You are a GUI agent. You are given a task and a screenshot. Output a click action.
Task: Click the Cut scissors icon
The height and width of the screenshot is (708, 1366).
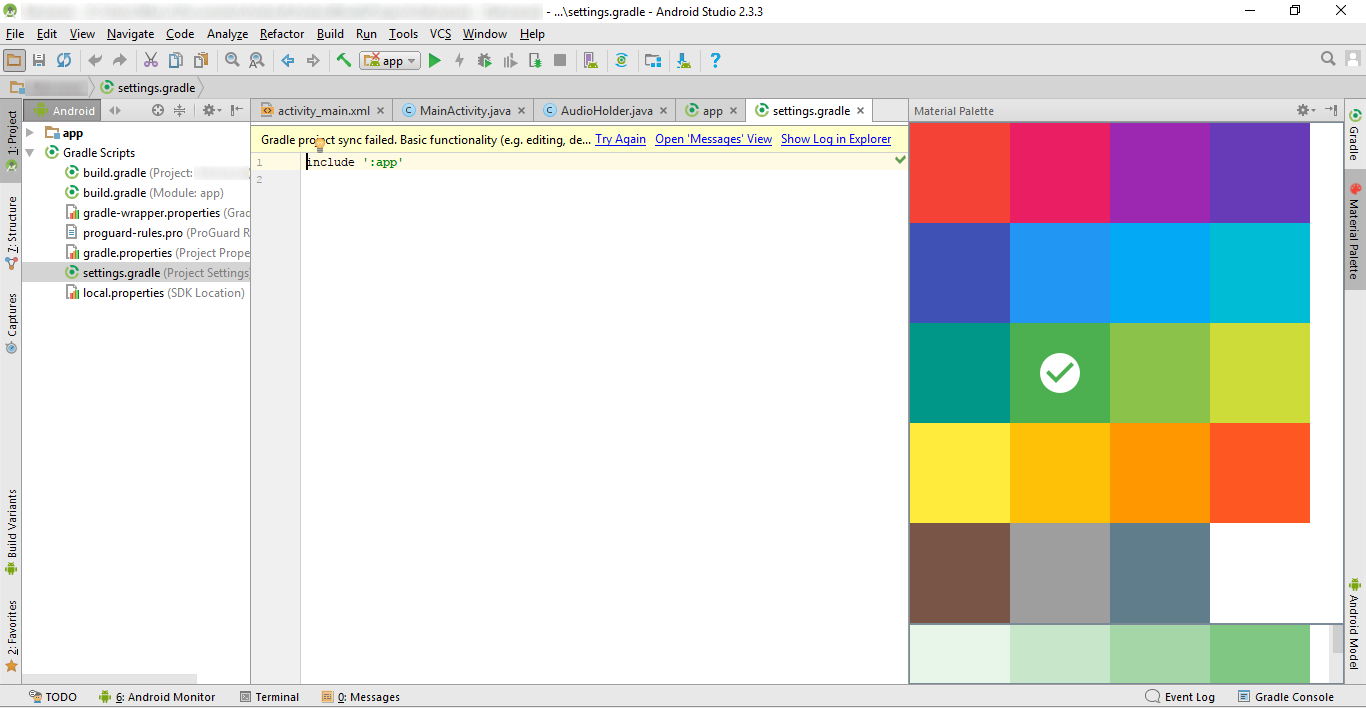[151, 60]
